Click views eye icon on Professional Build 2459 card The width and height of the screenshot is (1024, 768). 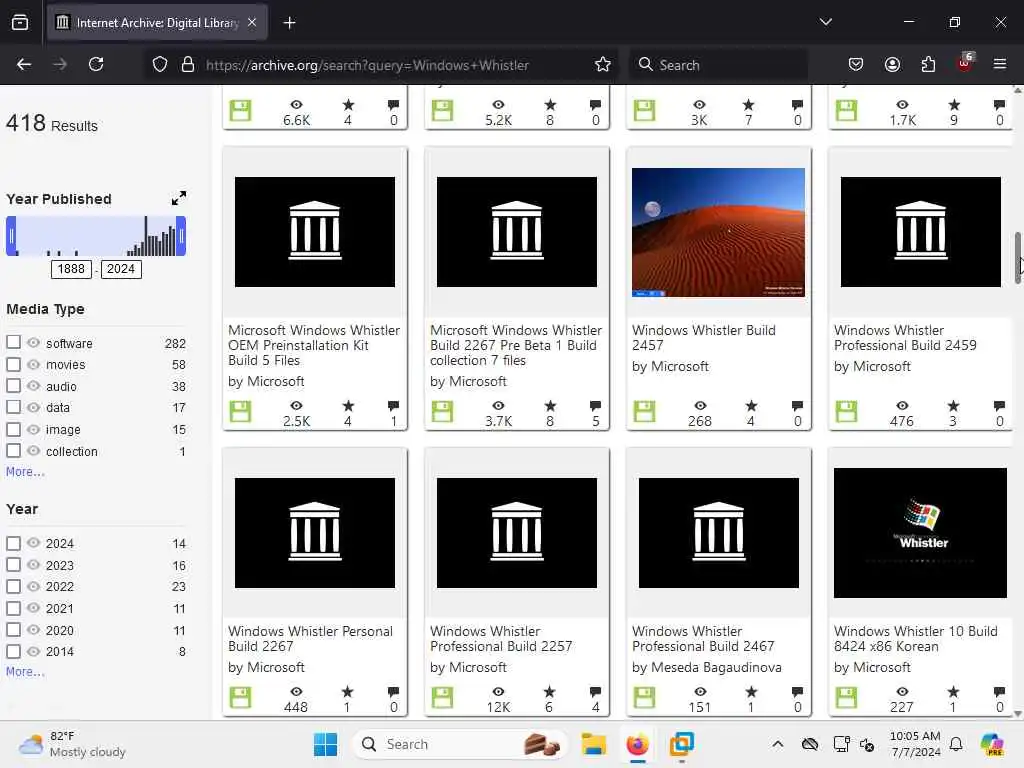902,406
